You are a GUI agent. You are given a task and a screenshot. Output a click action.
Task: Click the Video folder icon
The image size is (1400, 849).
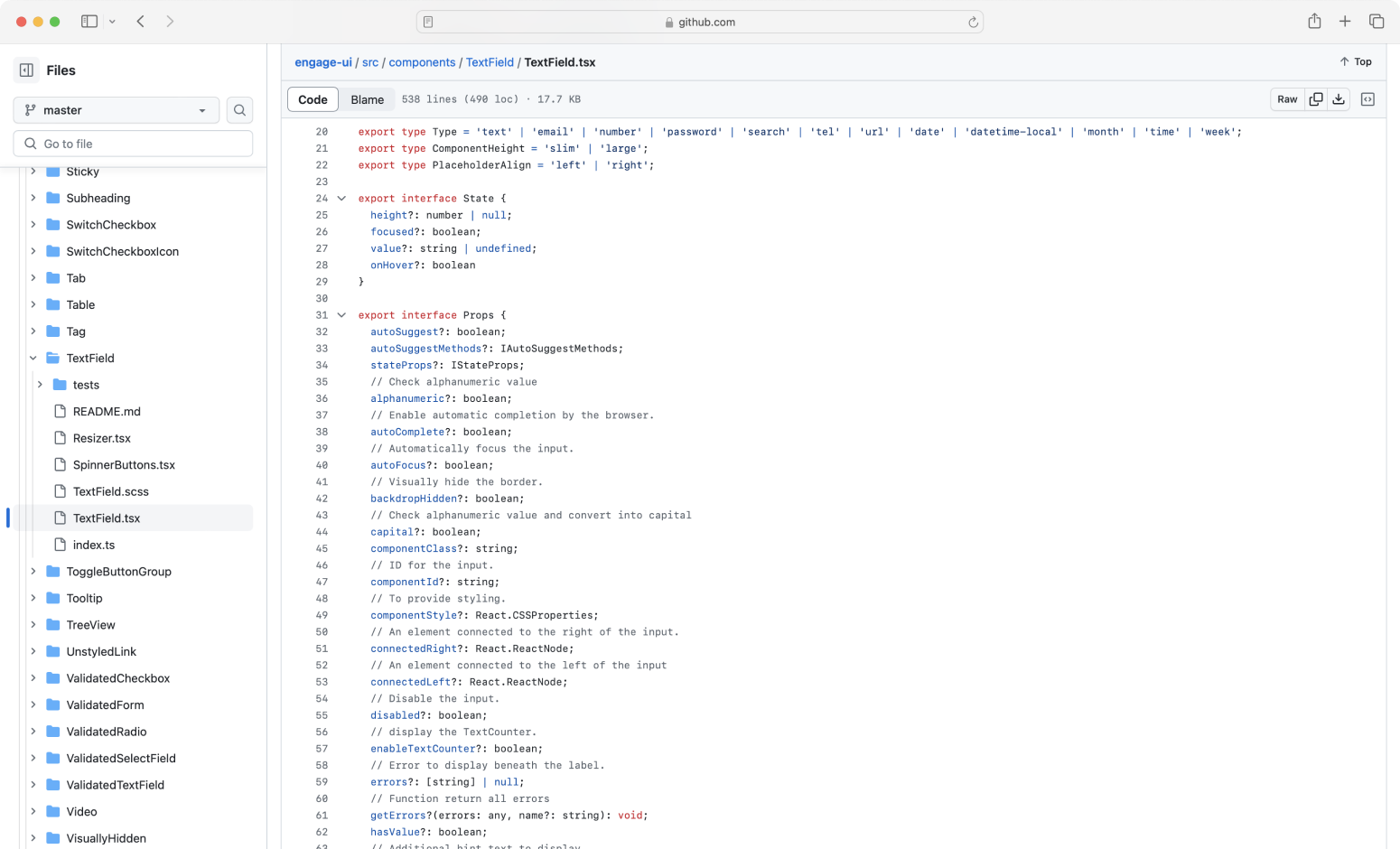coord(53,811)
